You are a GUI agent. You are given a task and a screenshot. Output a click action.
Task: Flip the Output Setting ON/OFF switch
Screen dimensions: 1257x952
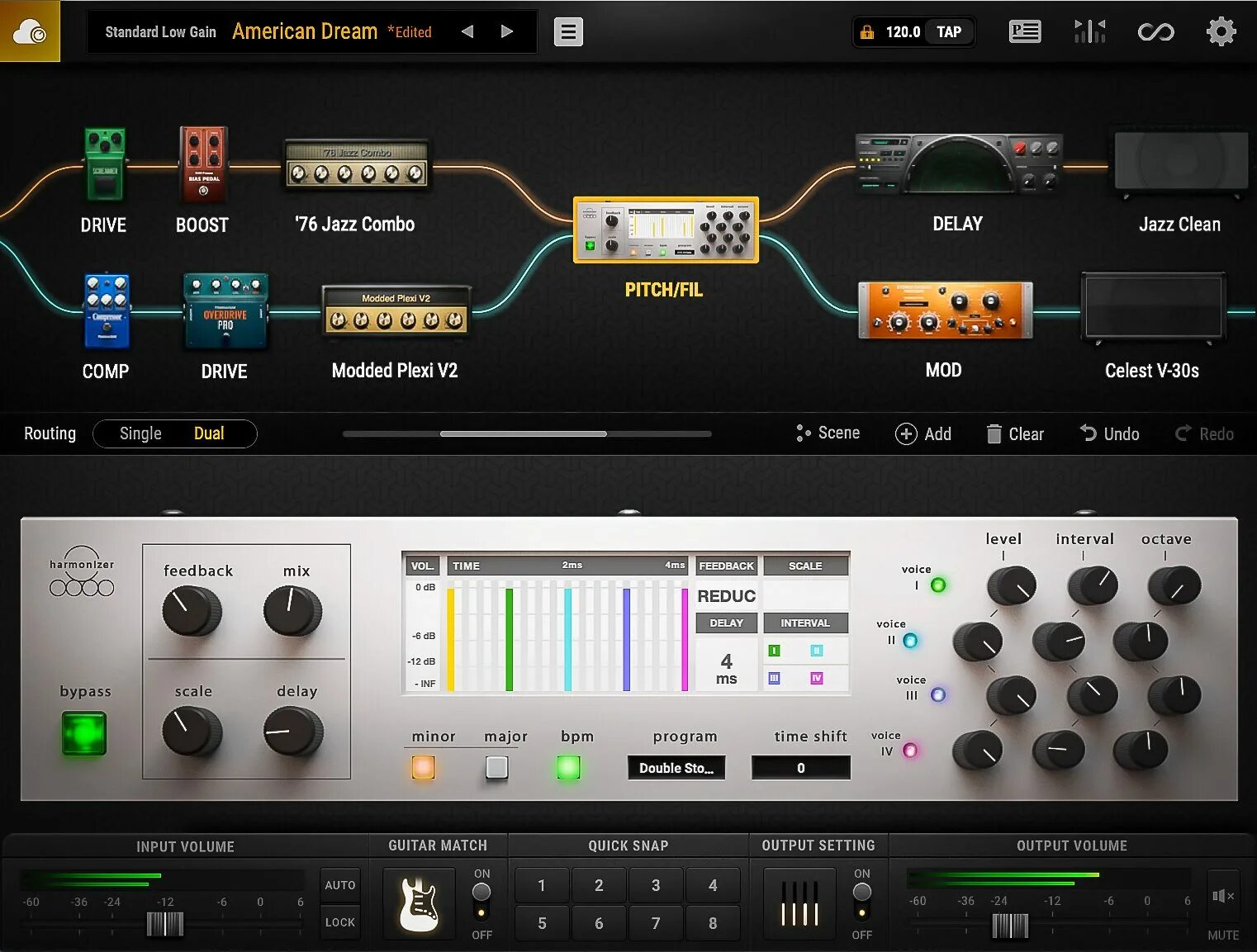click(x=862, y=902)
